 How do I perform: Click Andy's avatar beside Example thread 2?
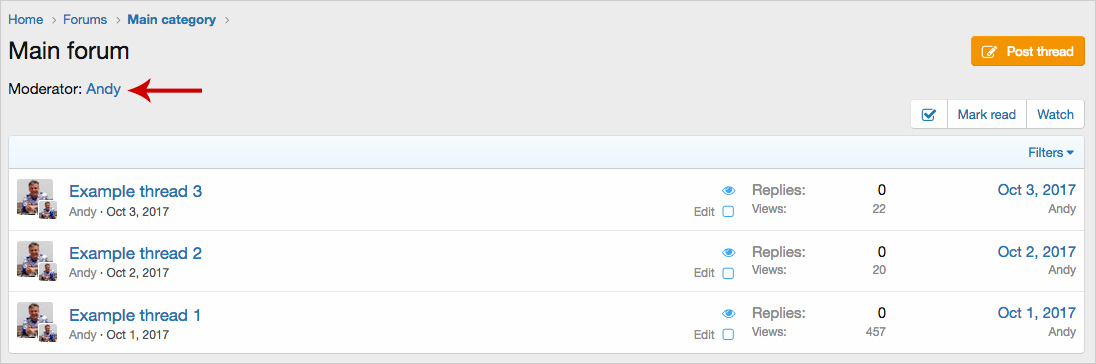pyautogui.click(x=35, y=259)
